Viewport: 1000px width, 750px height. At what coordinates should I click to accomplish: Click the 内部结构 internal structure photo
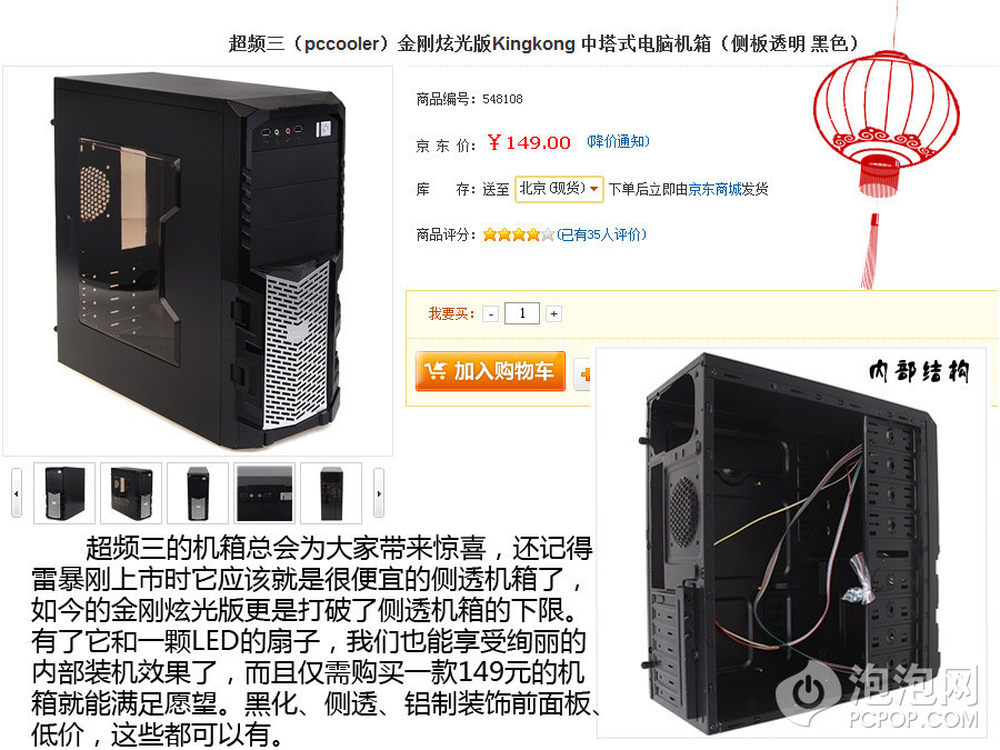(x=791, y=543)
